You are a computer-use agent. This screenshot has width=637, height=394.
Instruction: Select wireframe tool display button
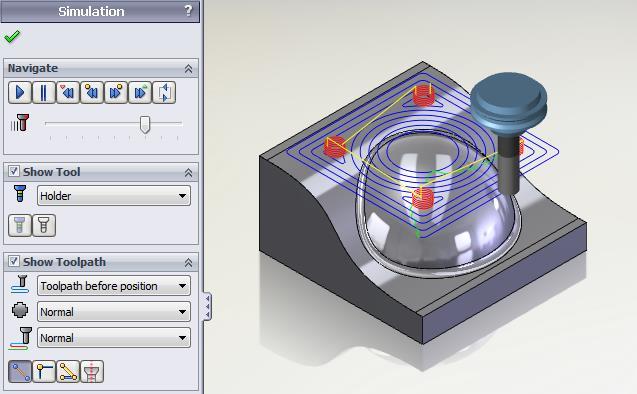[44, 225]
